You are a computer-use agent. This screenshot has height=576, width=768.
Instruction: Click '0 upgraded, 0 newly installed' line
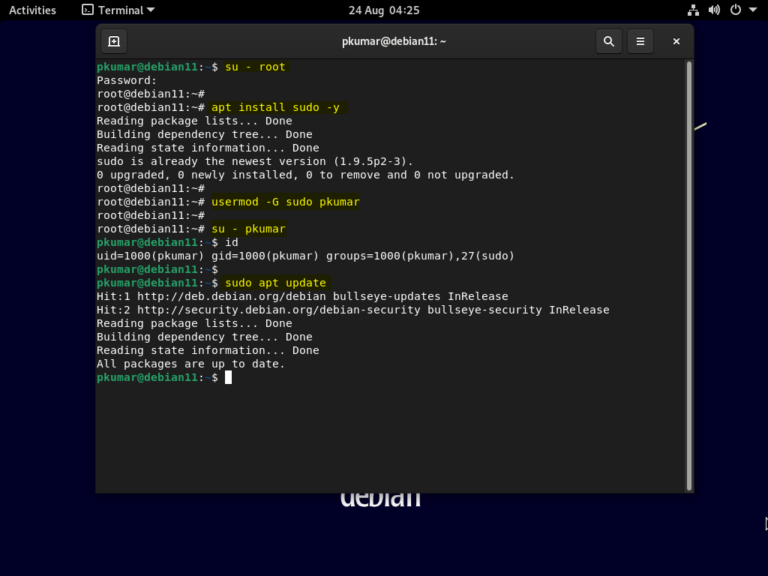point(306,175)
